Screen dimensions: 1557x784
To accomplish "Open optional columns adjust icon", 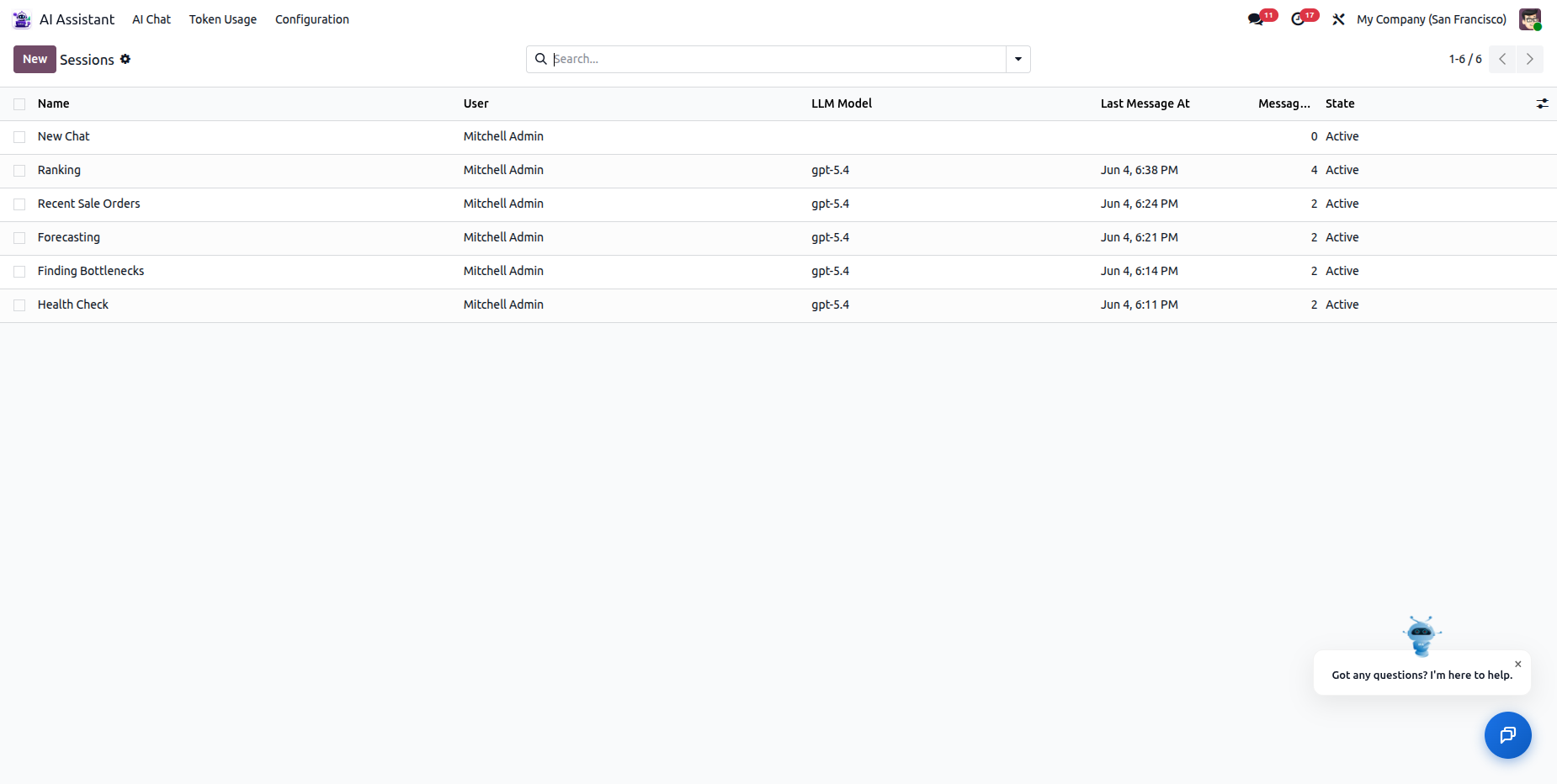I will tap(1542, 103).
